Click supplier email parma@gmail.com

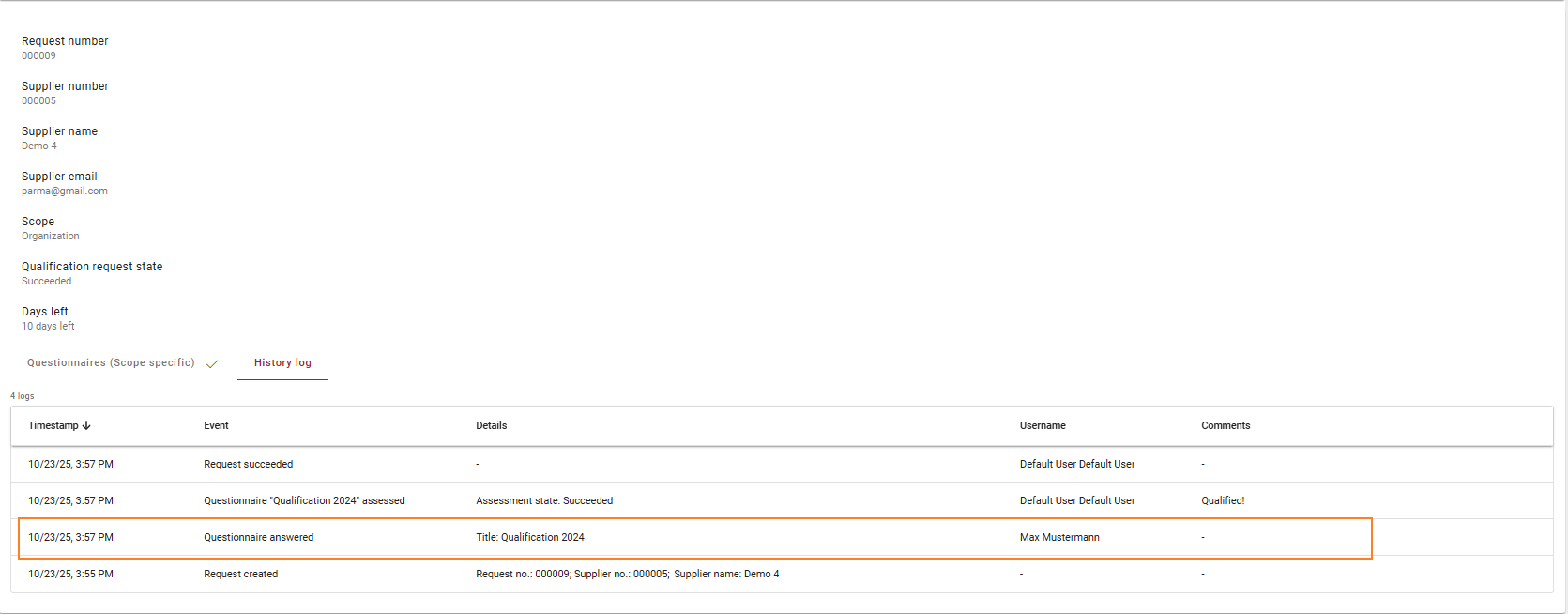(x=65, y=192)
